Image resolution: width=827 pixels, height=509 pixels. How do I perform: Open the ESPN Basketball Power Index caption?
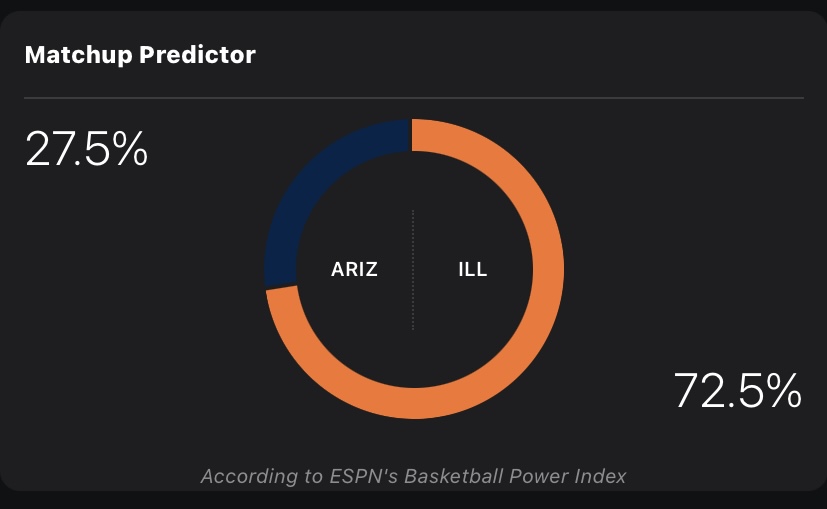[413, 476]
